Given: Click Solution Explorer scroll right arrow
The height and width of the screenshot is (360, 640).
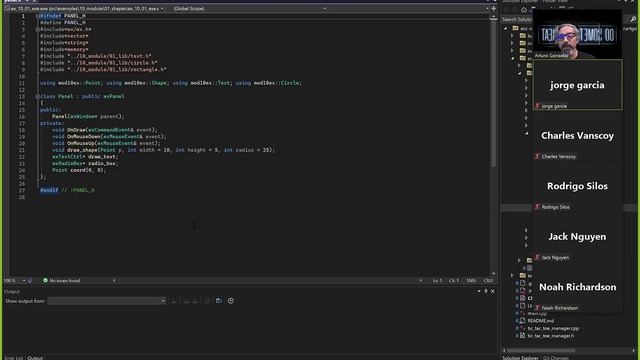Looking at the screenshot, I should [x=634, y=350].
